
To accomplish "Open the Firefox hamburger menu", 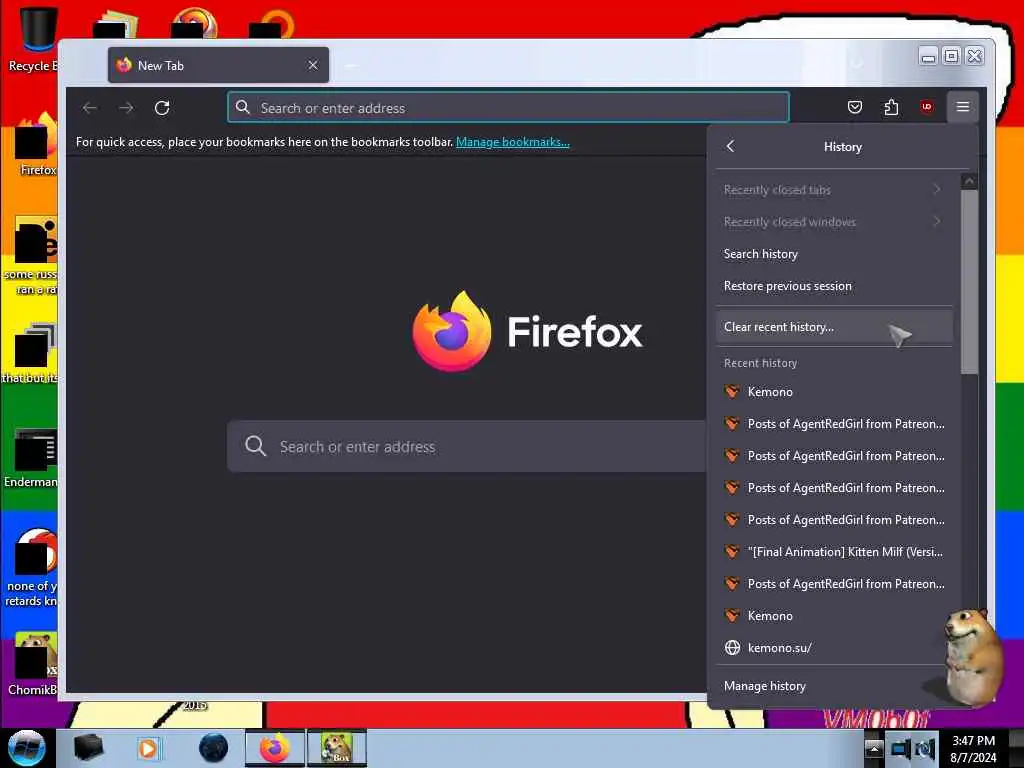I will click(962, 107).
